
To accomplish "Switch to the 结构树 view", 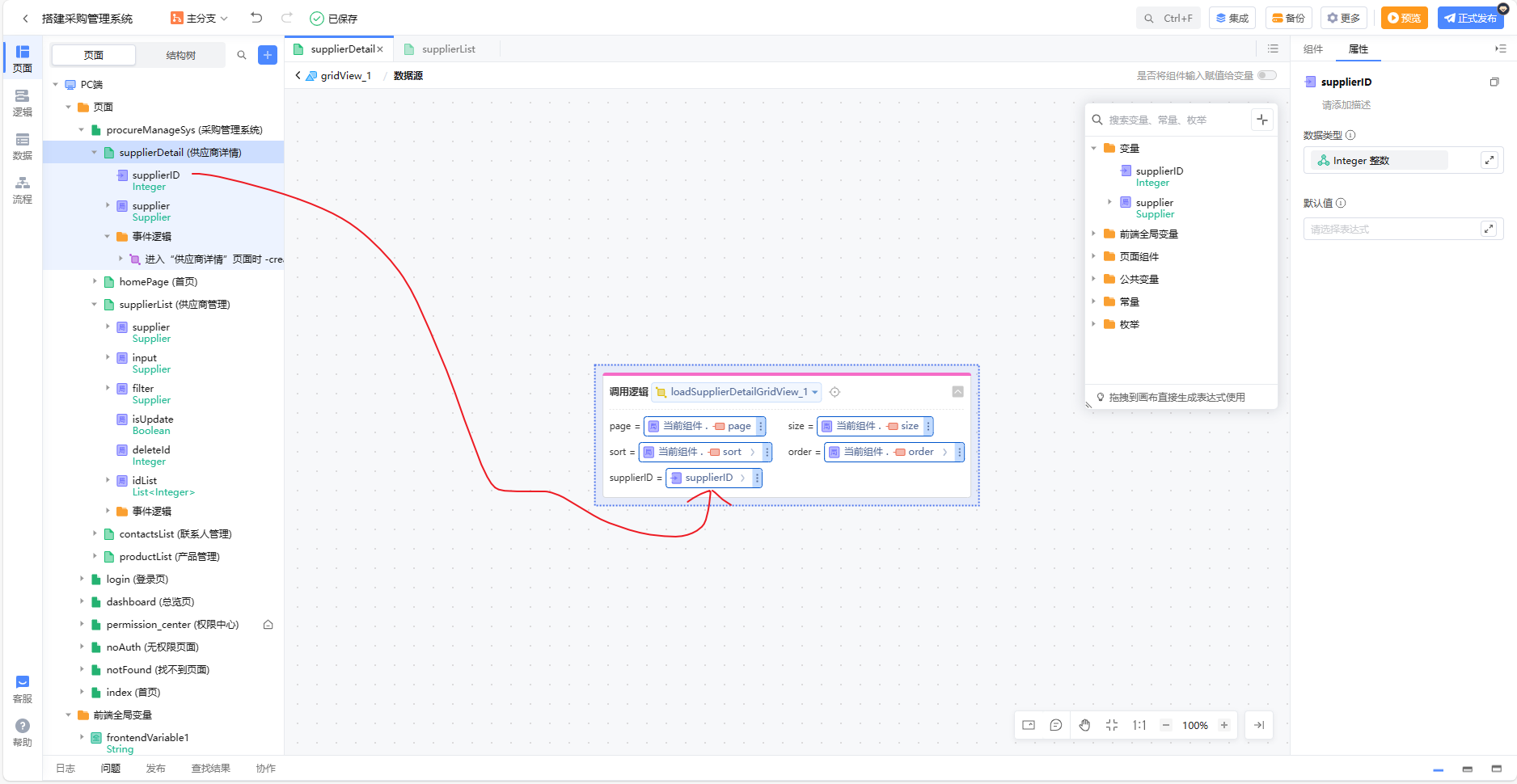I will (x=181, y=55).
